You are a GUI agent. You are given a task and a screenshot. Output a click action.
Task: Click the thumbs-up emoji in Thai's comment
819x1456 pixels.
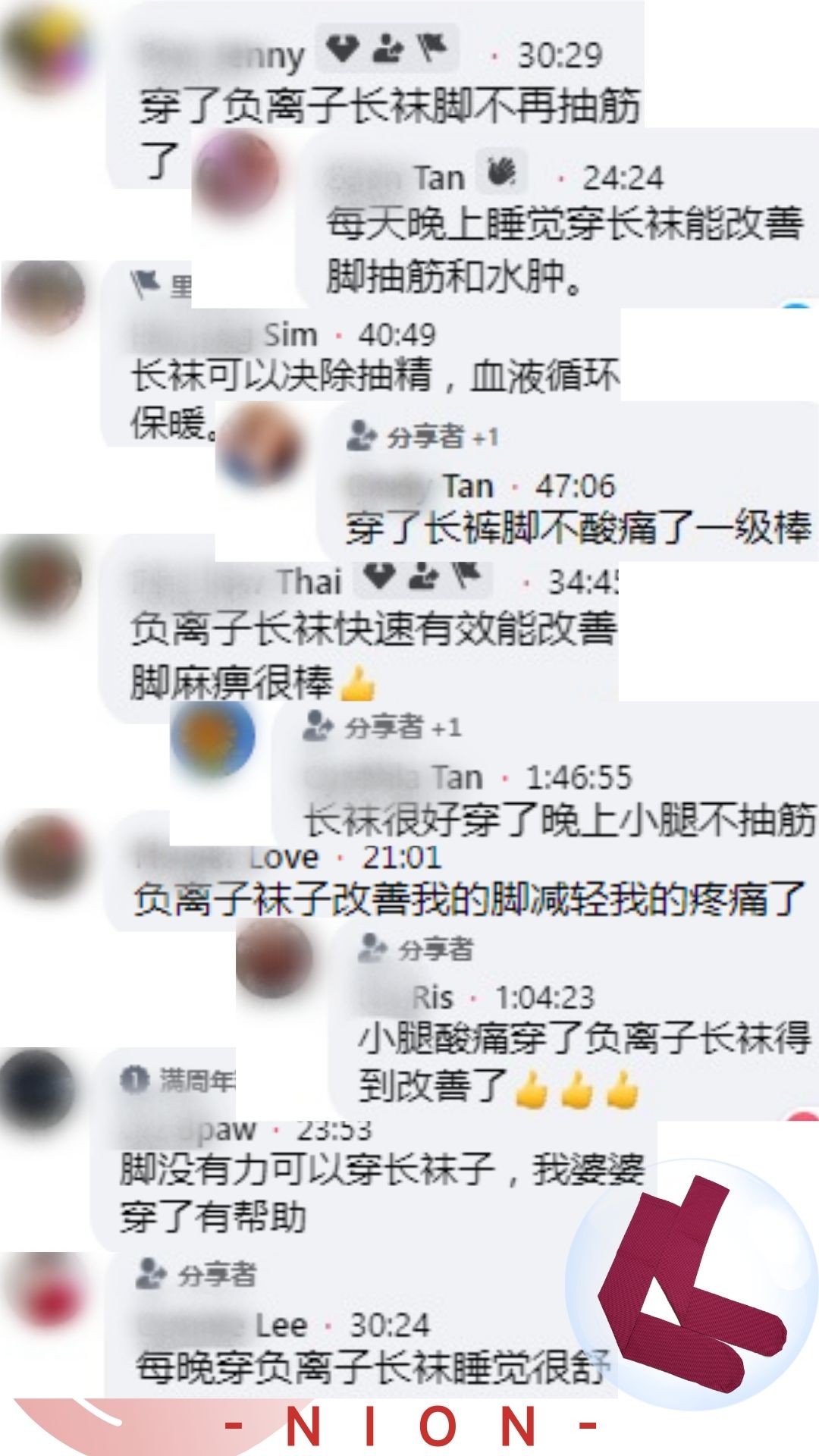(357, 683)
